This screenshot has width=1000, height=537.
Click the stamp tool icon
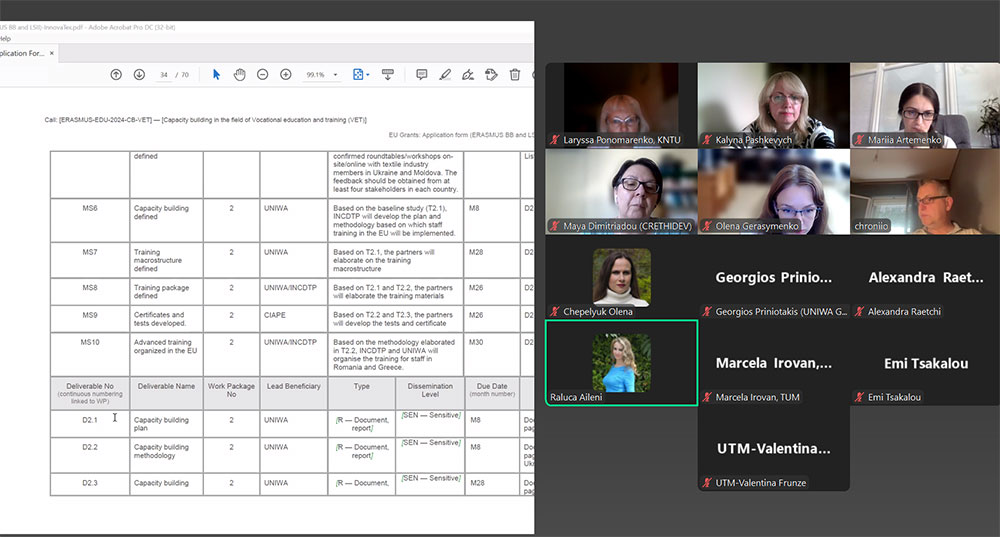[x=491, y=75]
